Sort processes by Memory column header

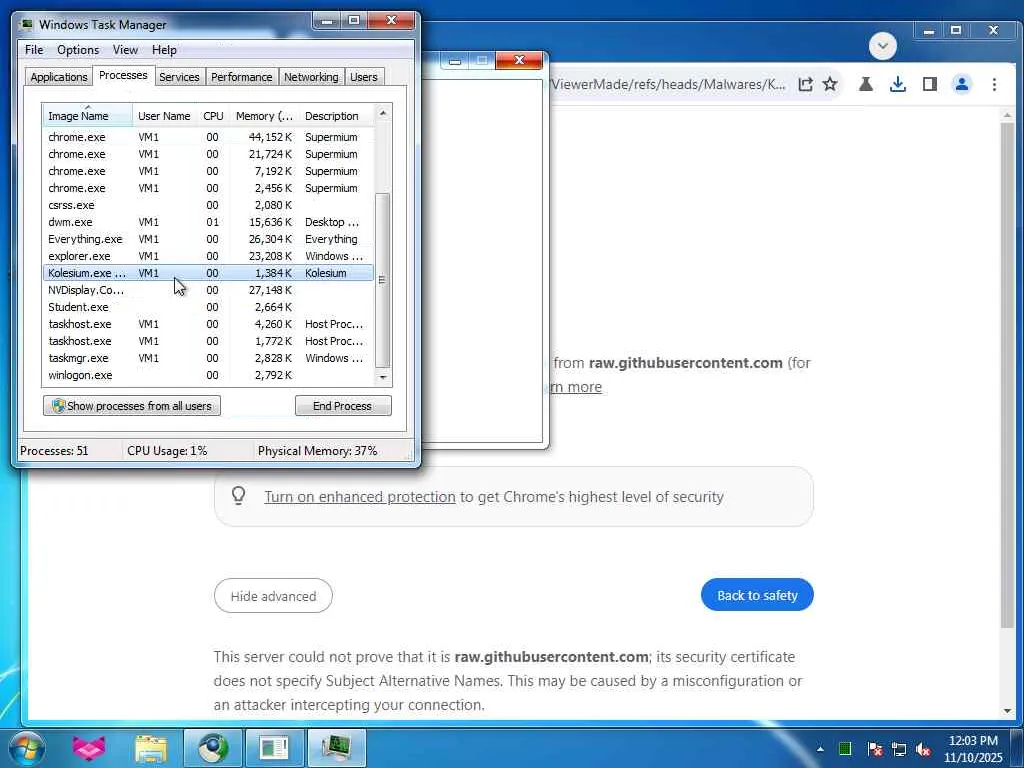(x=264, y=116)
